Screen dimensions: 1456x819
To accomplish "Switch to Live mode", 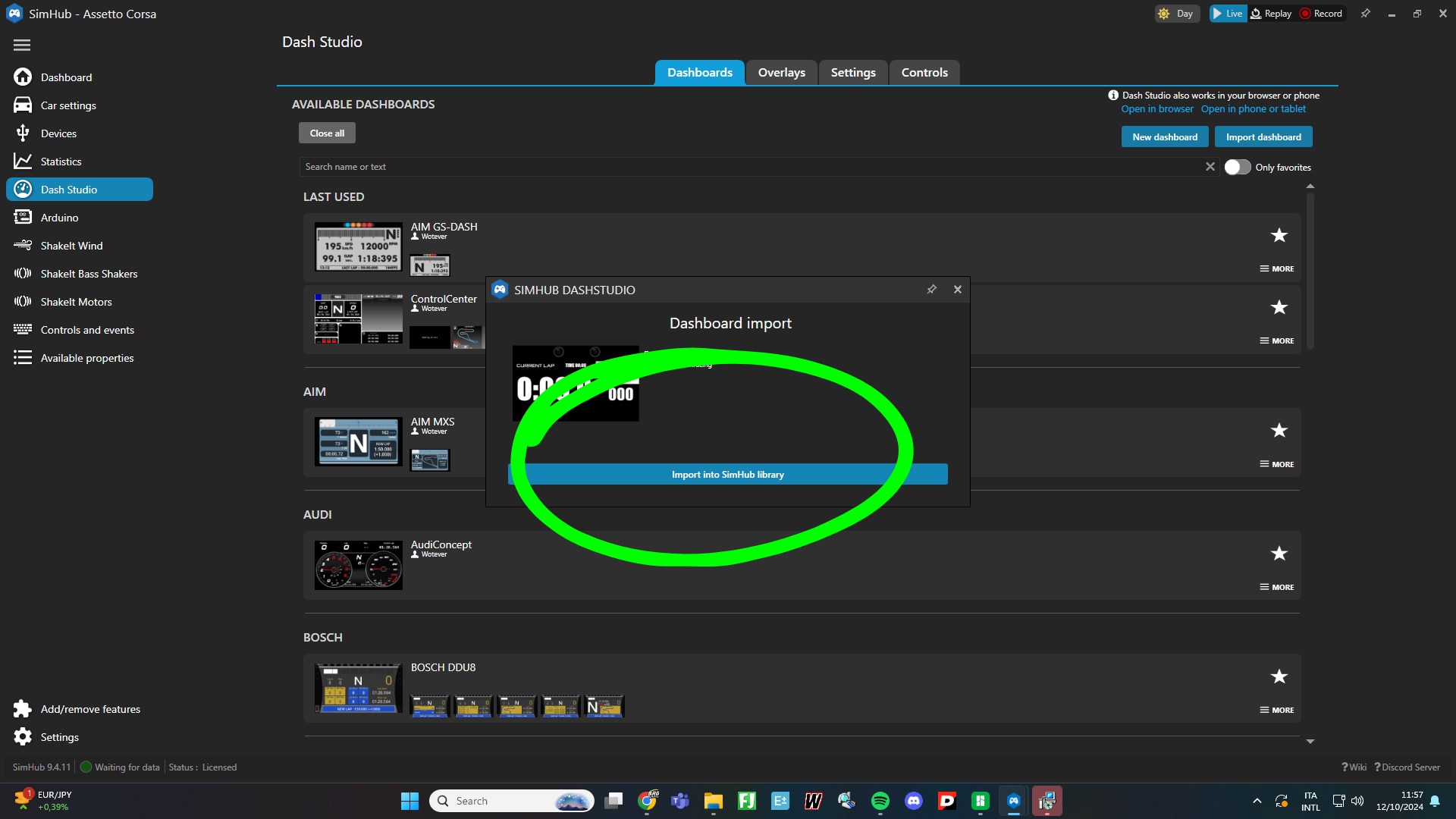I will click(x=1227, y=14).
